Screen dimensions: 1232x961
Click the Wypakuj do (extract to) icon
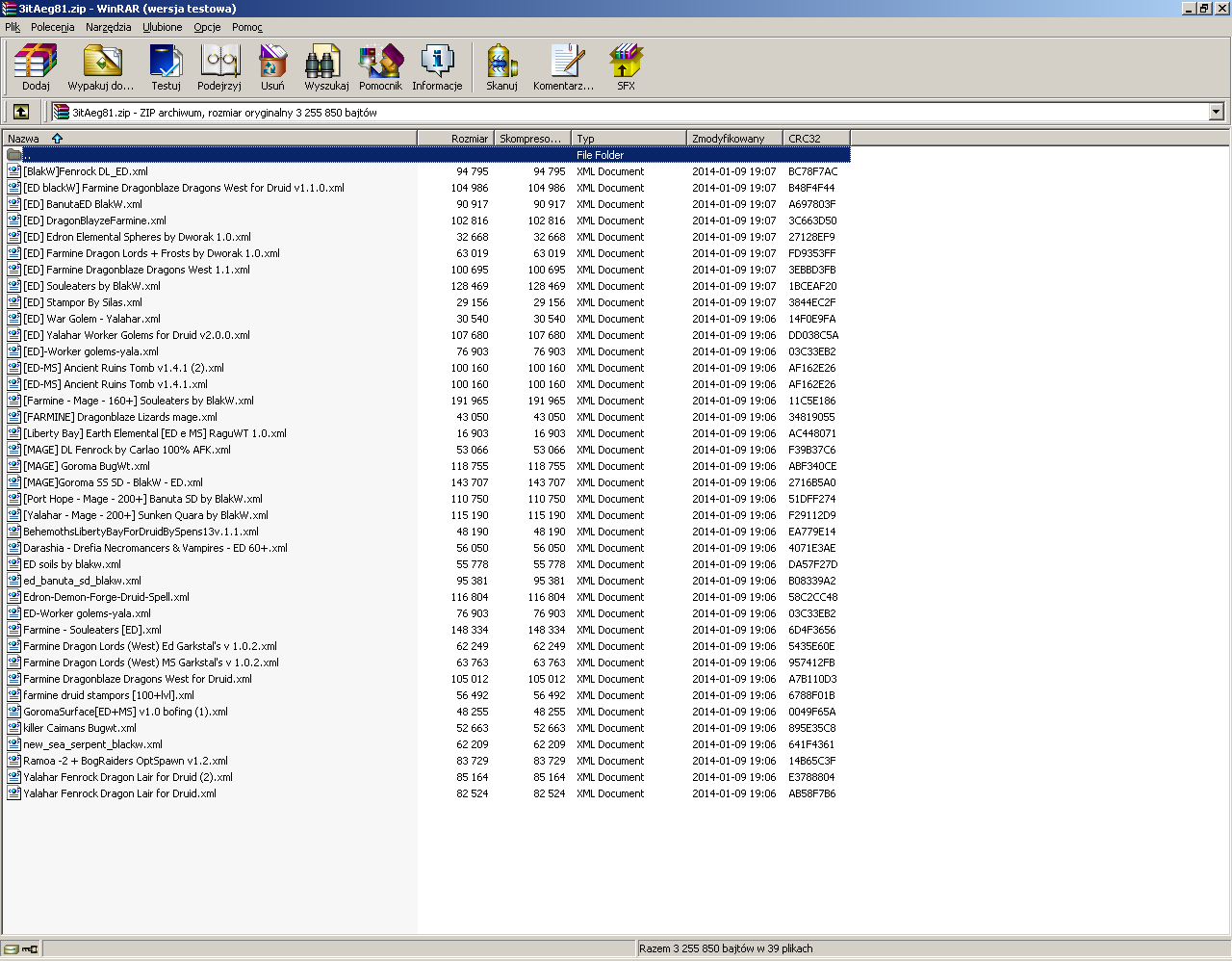(x=101, y=66)
